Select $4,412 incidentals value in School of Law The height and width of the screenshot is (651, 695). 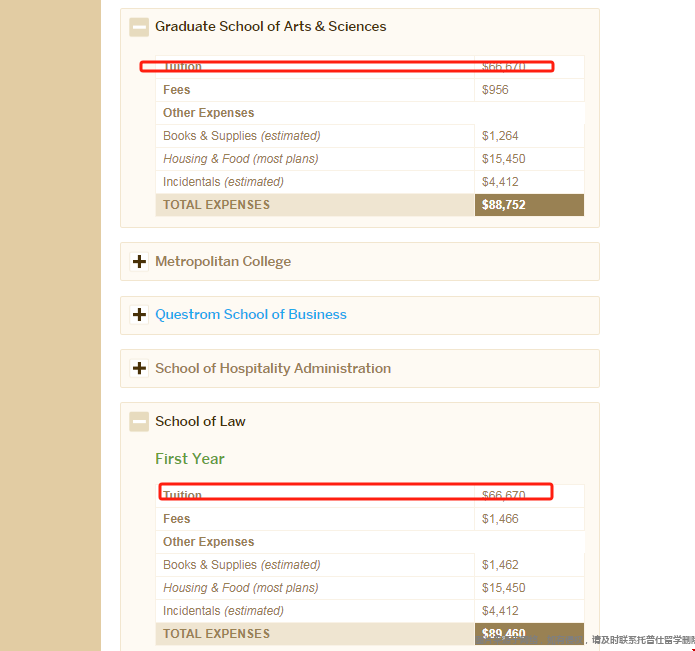(500, 611)
